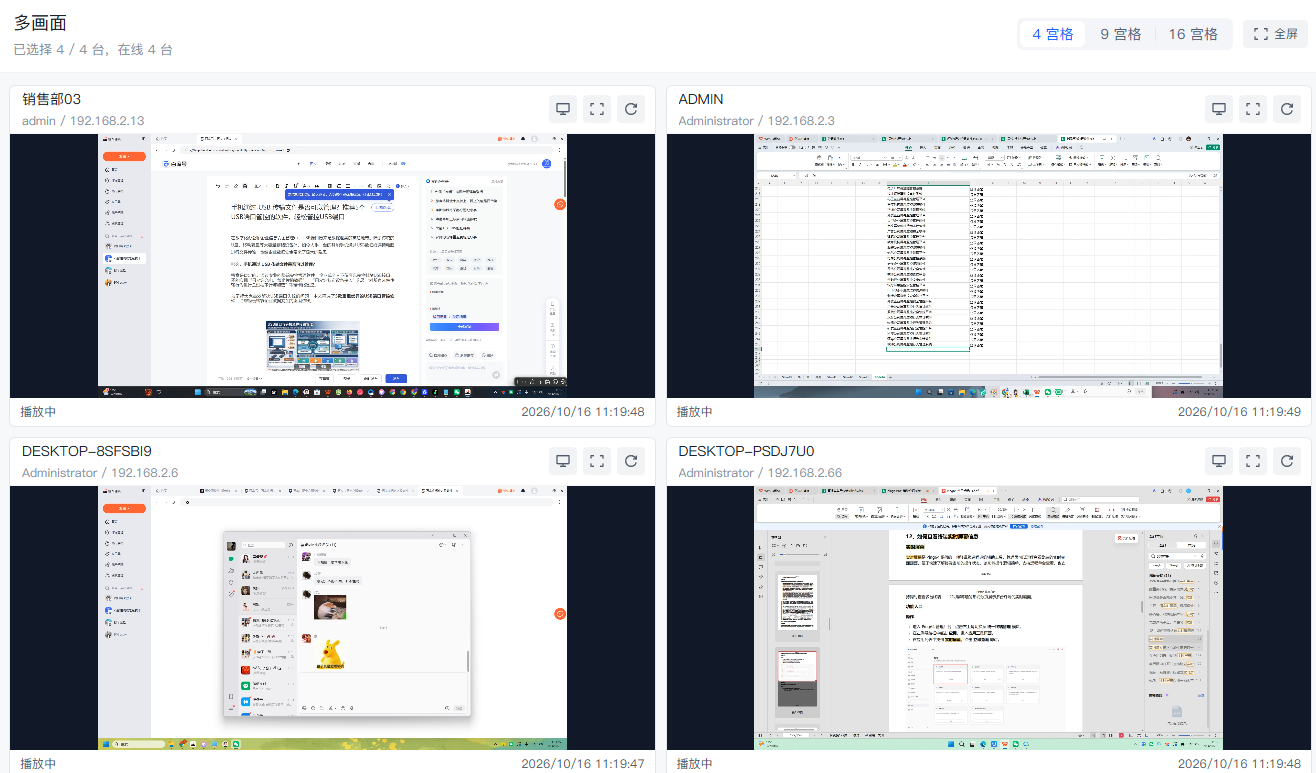The image size is (1316, 773).
Task: Select the 播放中 status under DESKTOP-PSDJ7U0
Action: tap(695, 764)
